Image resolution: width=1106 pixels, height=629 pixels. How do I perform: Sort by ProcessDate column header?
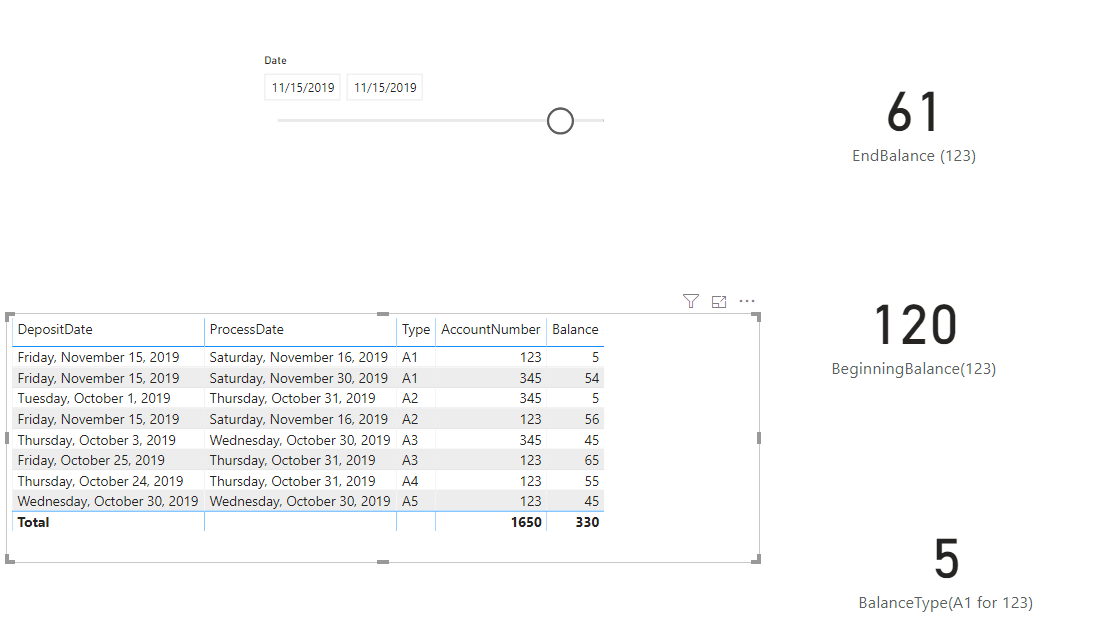(246, 329)
